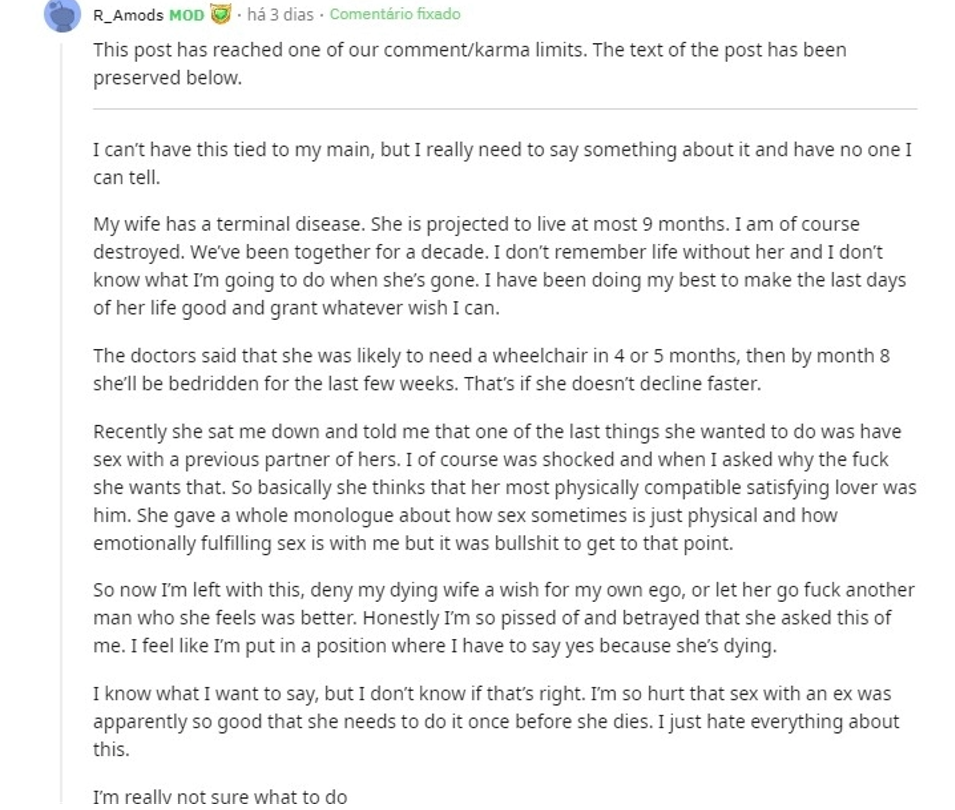Click the 'The doctors said' paragraph
Image resolution: width=955 pixels, height=810 pixels.
[492, 369]
